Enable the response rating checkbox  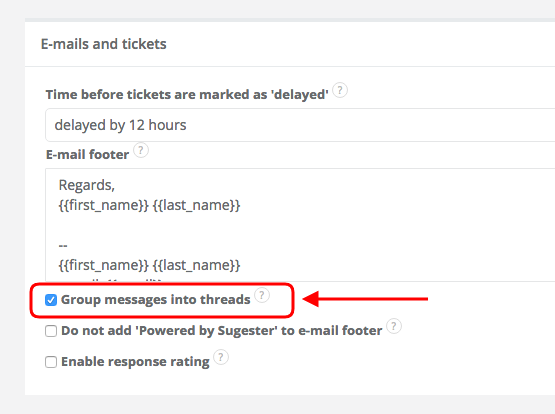tap(51, 362)
